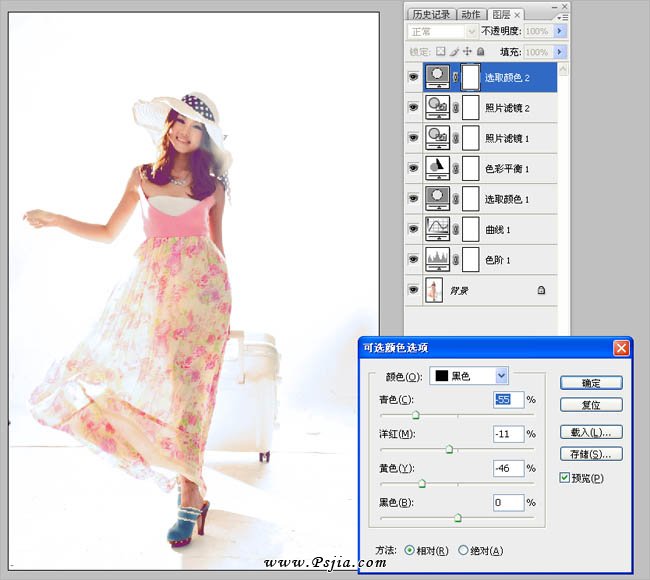650x580 pixels.
Task: Expand the 不透明度 opacity arrow
Action: tap(560, 31)
